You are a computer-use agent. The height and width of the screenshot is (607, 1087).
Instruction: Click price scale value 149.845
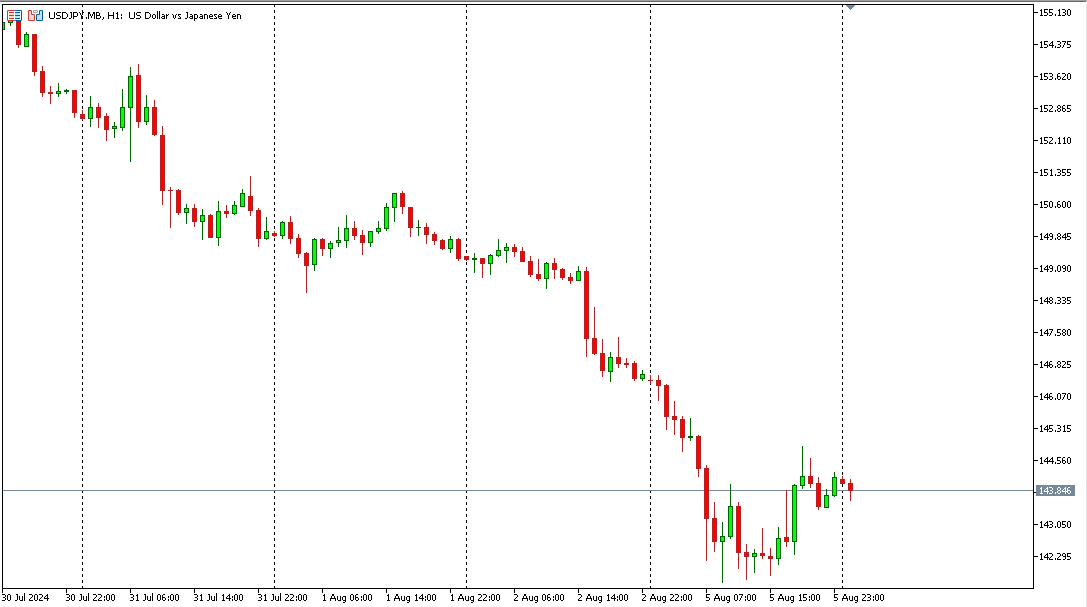1055,236
